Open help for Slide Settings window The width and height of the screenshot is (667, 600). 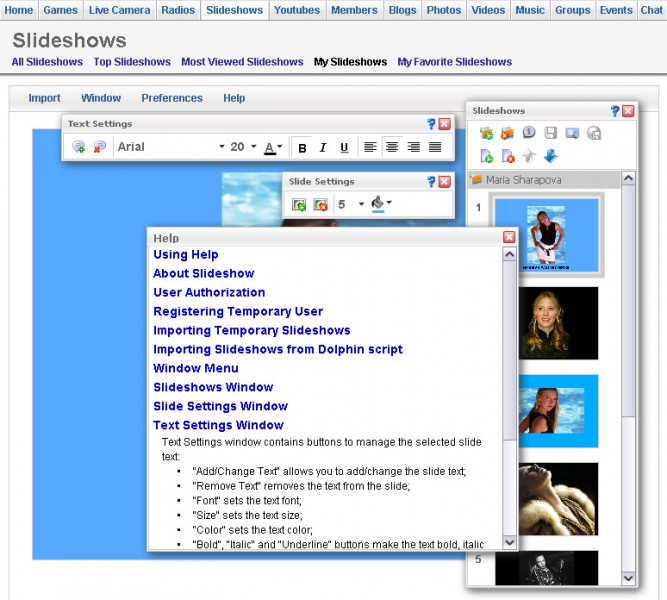point(431,182)
